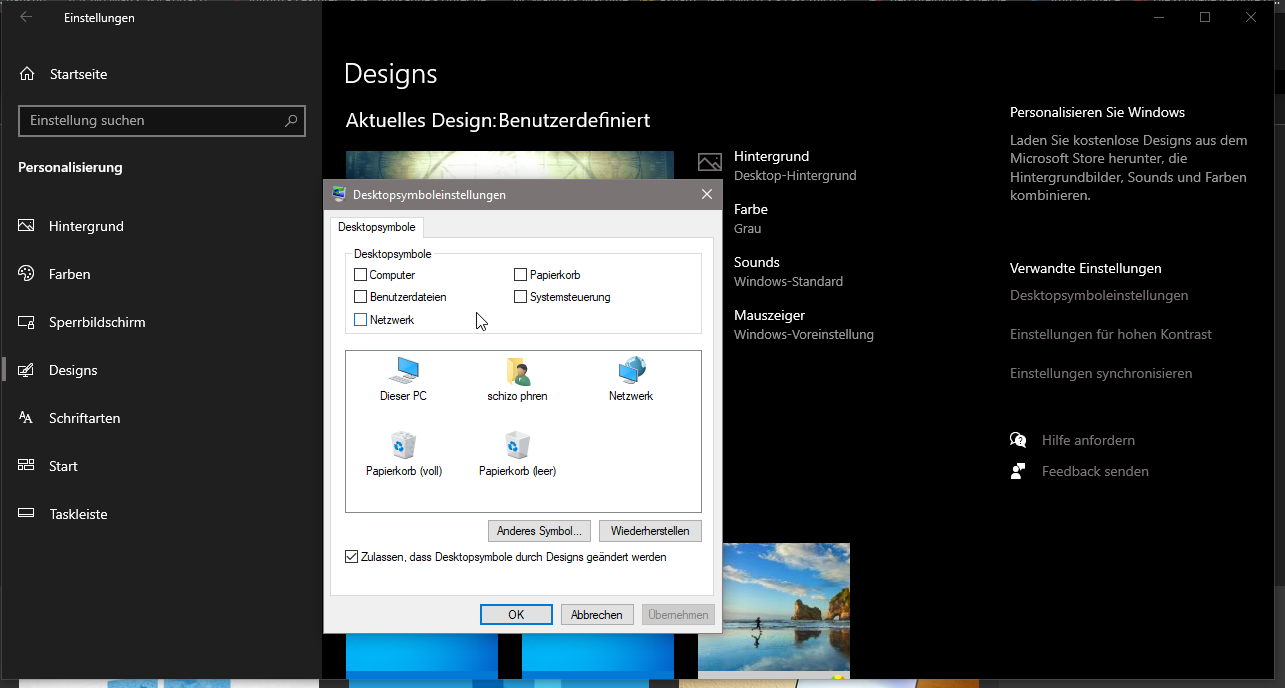Open the Farbe Grau setting
Screen dimensions: 1285x688
pyautogui.click(x=751, y=218)
